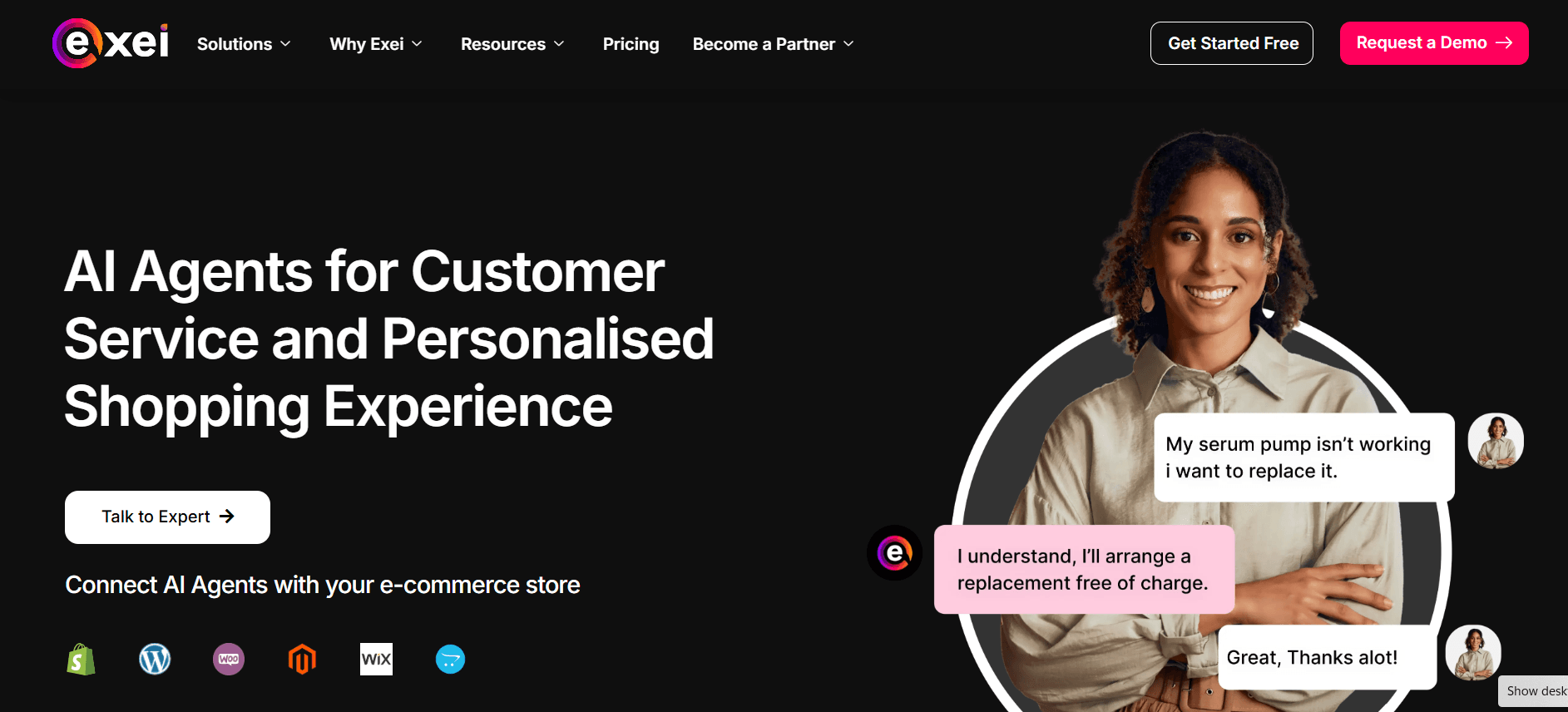The width and height of the screenshot is (1568, 712).
Task: Click the avatar next to "Great, Thanks alot!"
Action: point(1472,653)
